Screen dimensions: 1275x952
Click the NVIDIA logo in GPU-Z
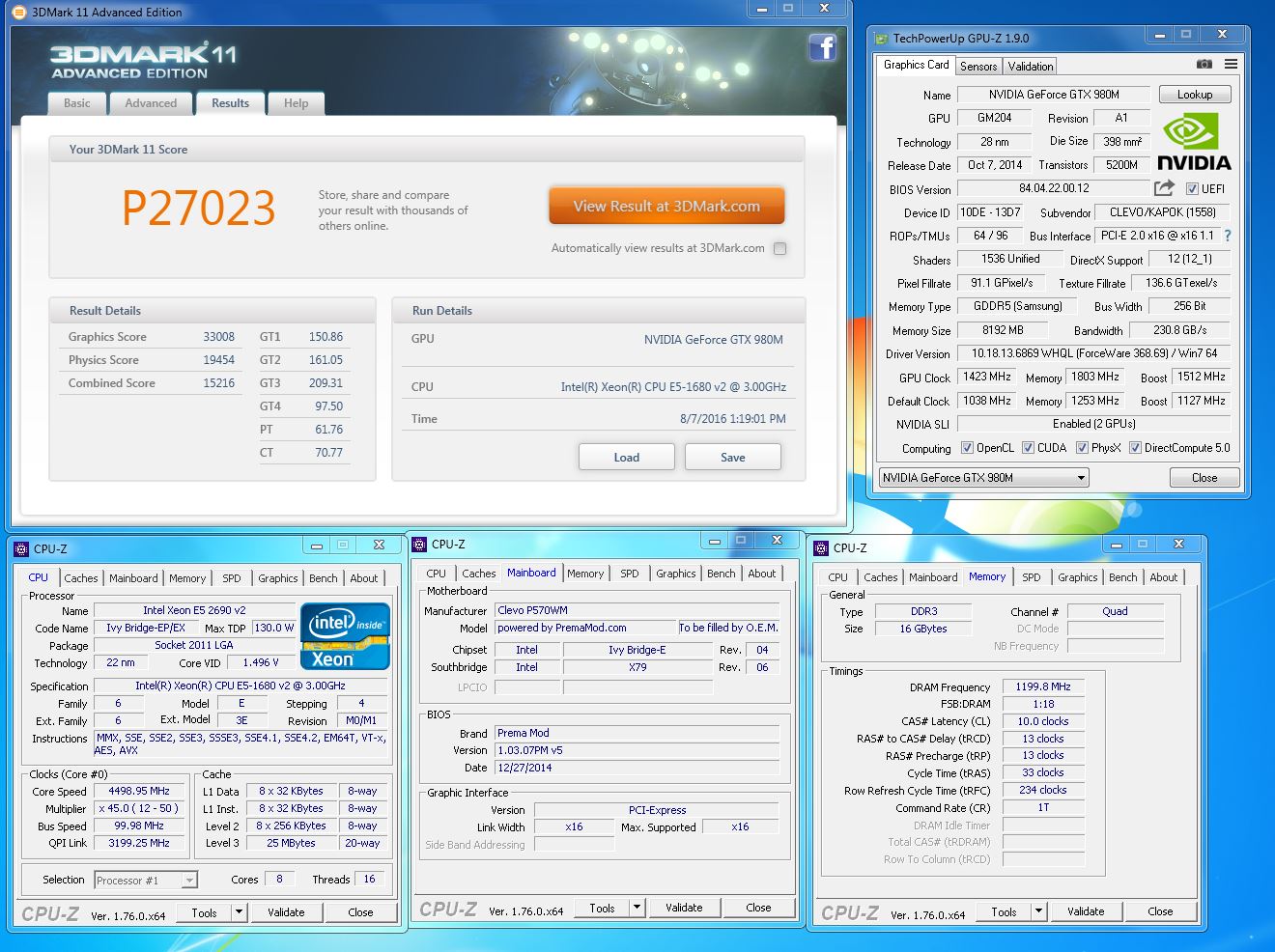coord(1194,142)
